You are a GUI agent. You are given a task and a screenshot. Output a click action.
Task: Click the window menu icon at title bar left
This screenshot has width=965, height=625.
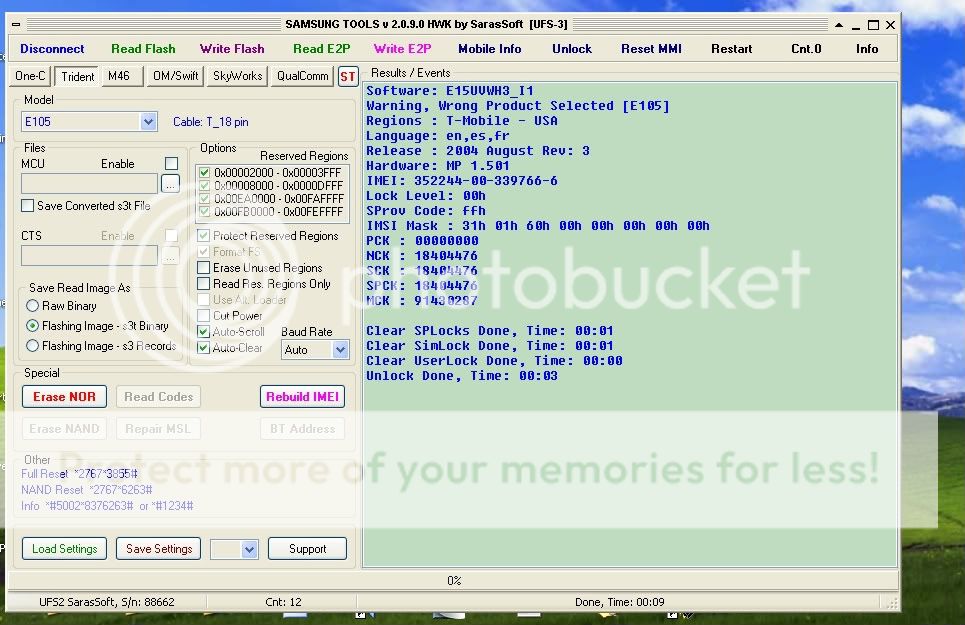16,25
